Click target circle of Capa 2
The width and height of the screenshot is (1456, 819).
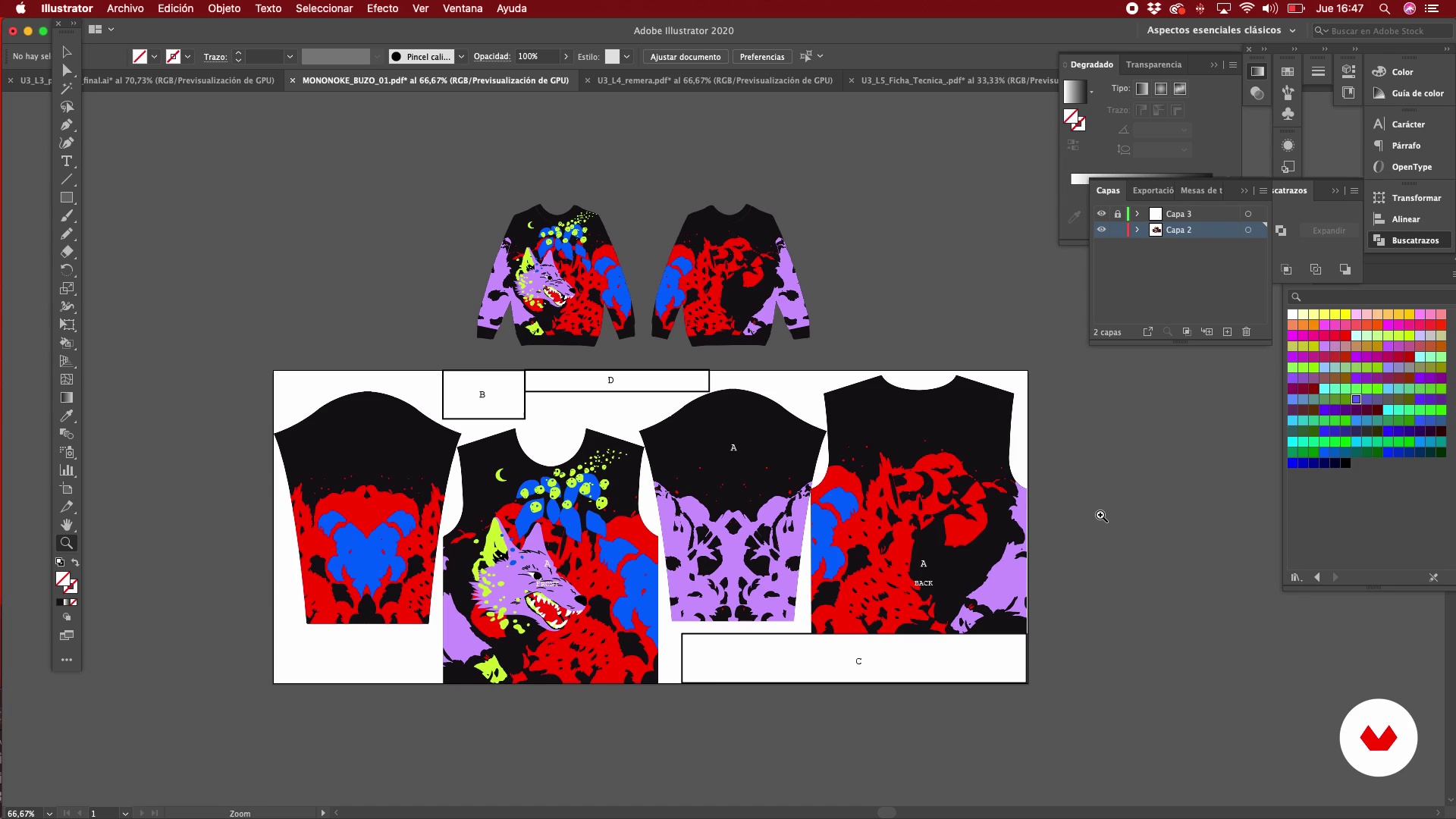(1248, 230)
